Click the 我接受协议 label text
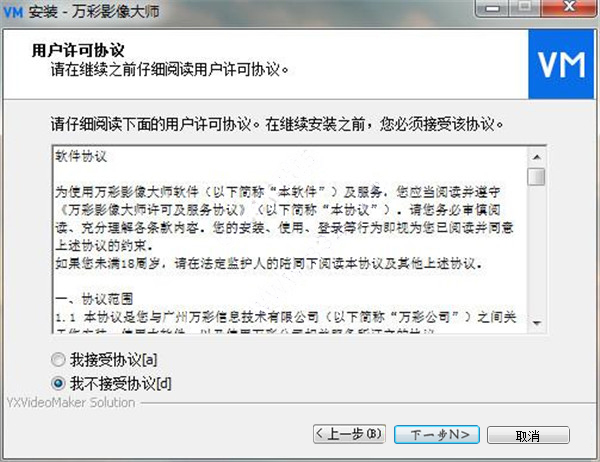This screenshot has height=462, width=600. point(114,359)
